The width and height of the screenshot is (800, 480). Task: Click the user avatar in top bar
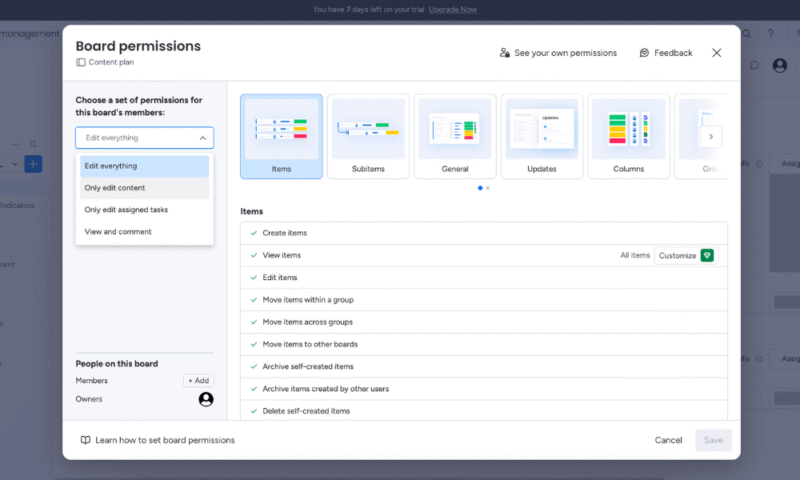click(x=780, y=66)
